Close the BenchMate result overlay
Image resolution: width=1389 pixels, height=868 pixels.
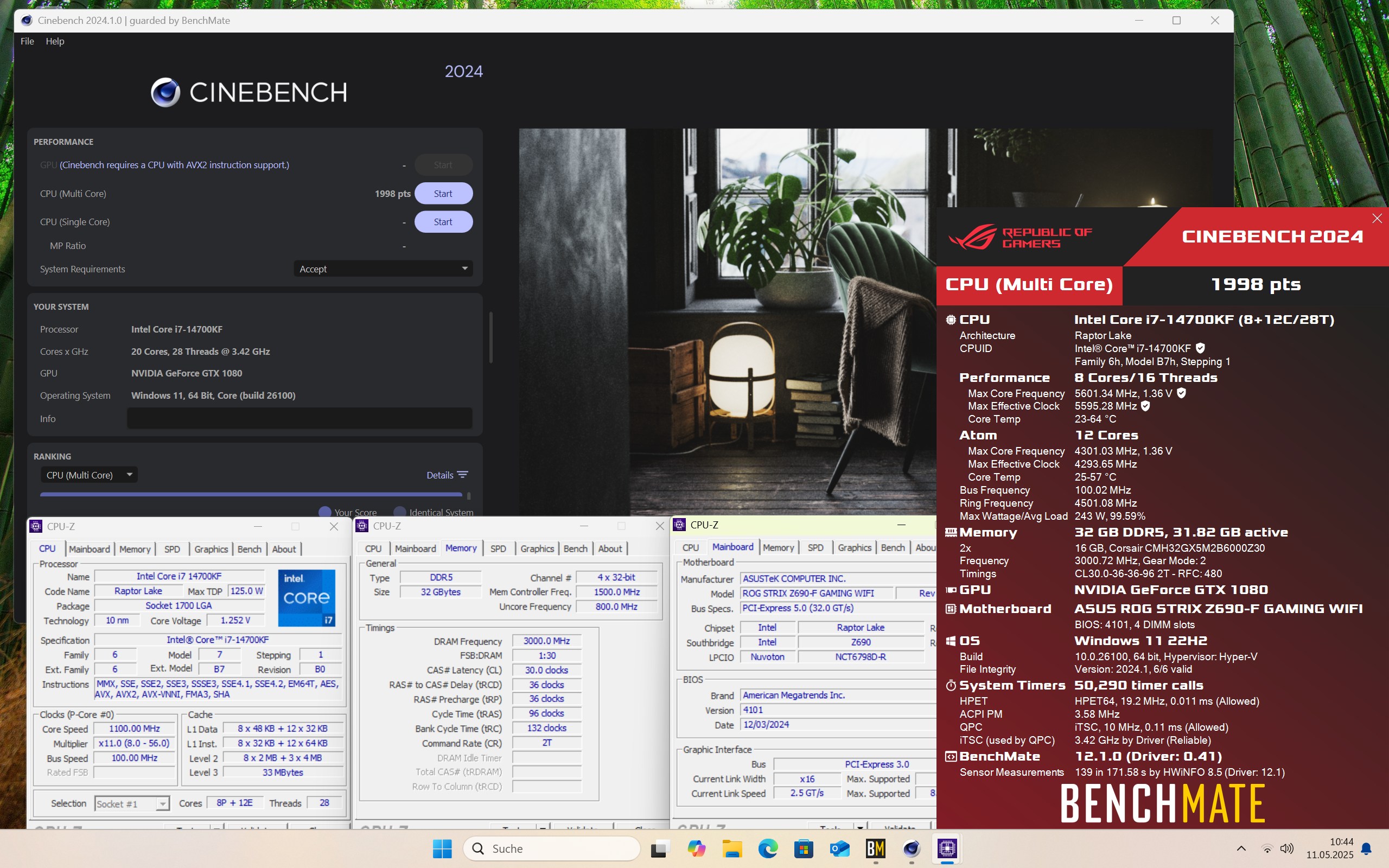click(x=1377, y=218)
